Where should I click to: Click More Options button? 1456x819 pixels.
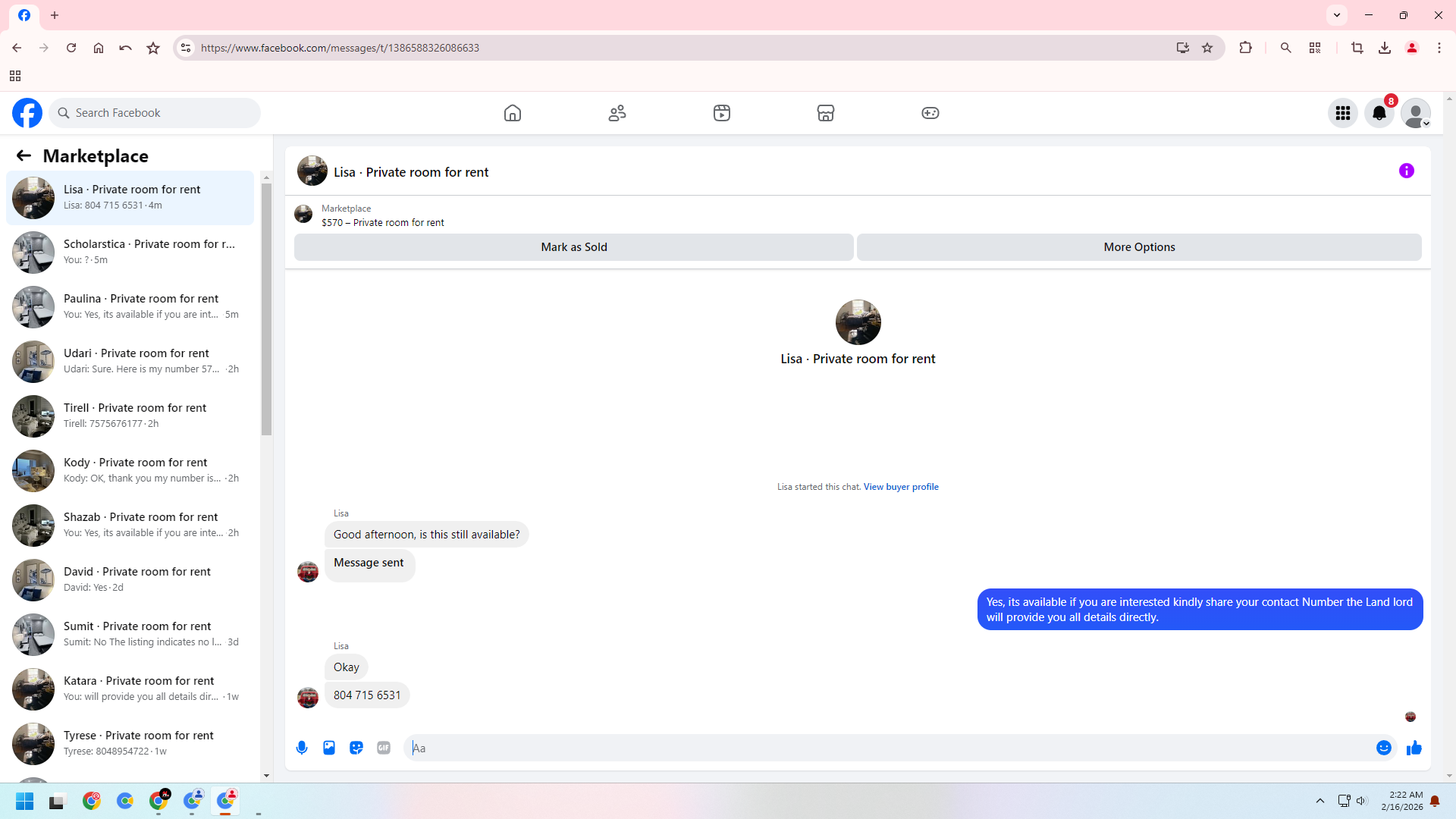[1139, 247]
